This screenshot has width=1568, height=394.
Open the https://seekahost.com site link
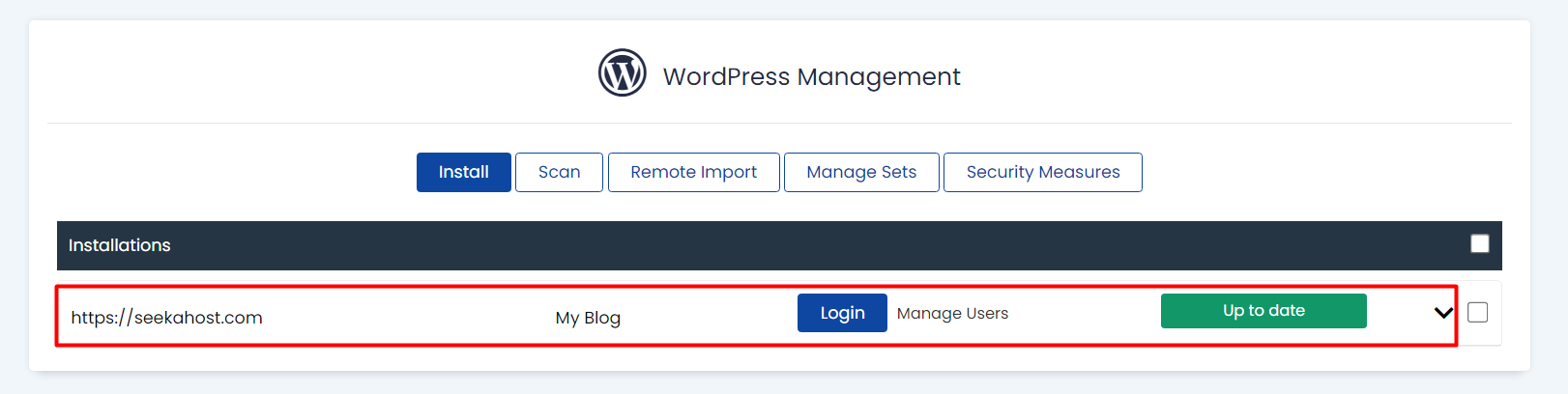coord(166,318)
